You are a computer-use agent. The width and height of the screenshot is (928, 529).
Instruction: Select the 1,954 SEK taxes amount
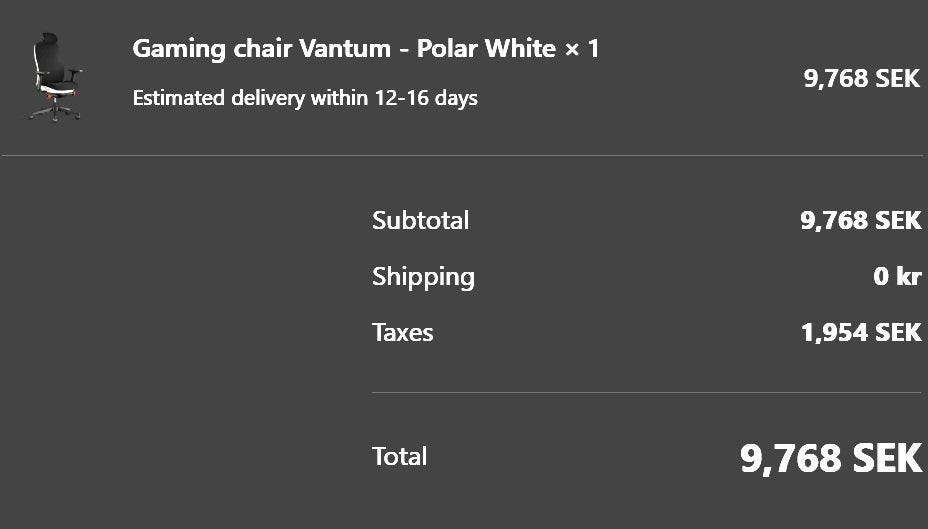[860, 332]
